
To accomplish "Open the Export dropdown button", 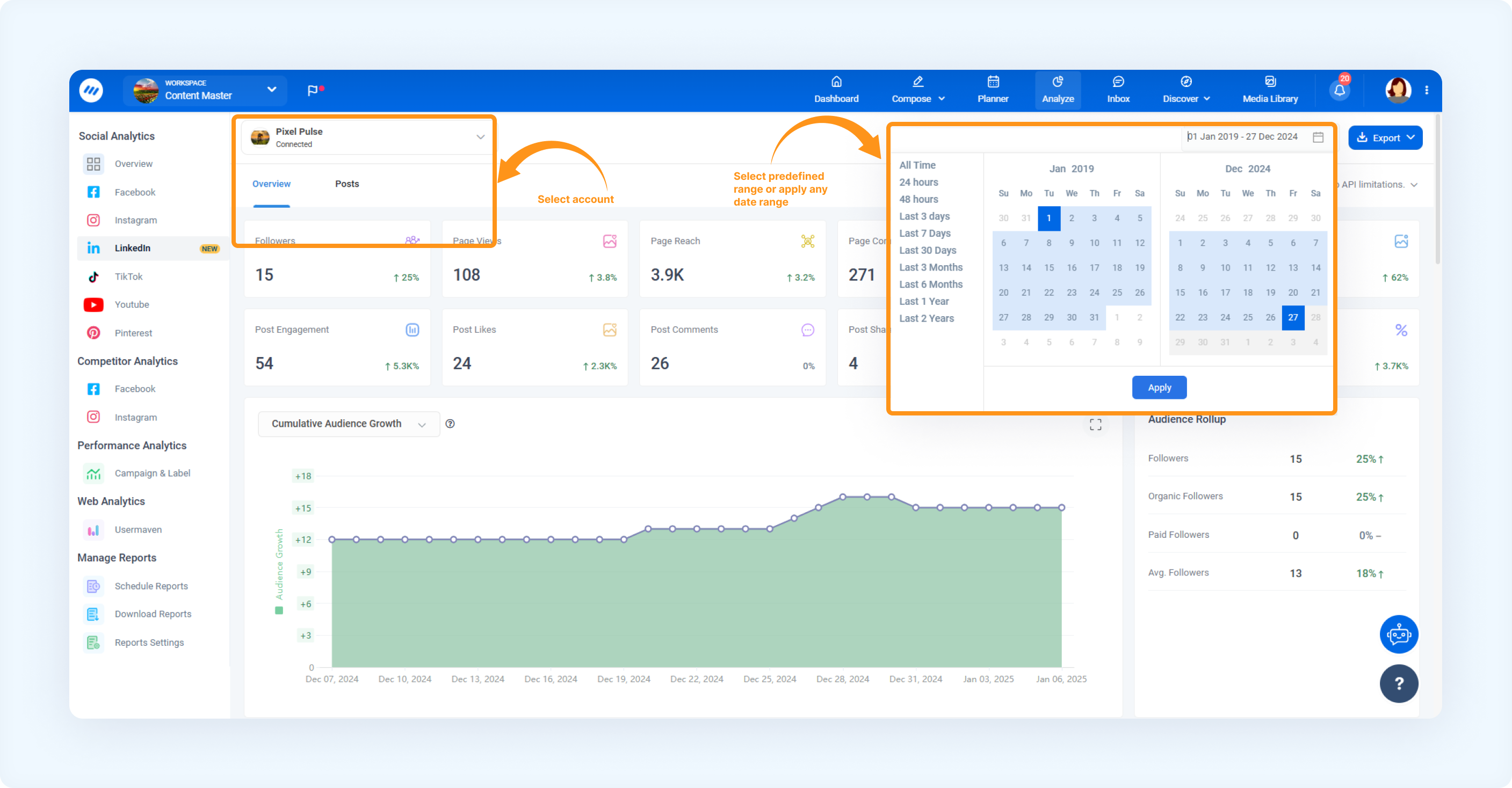I will pyautogui.click(x=1385, y=137).
